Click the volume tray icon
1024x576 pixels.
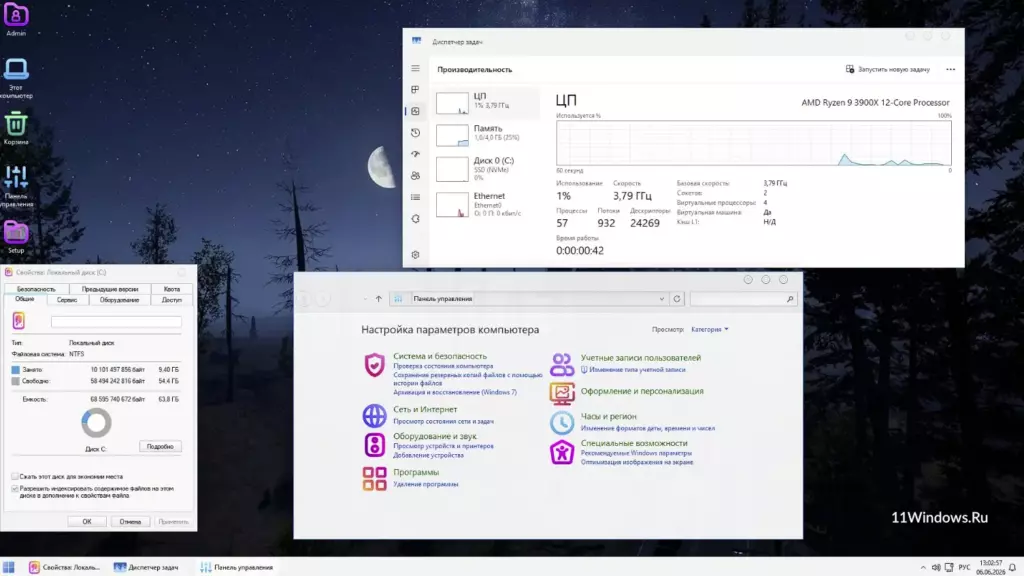[936, 568]
